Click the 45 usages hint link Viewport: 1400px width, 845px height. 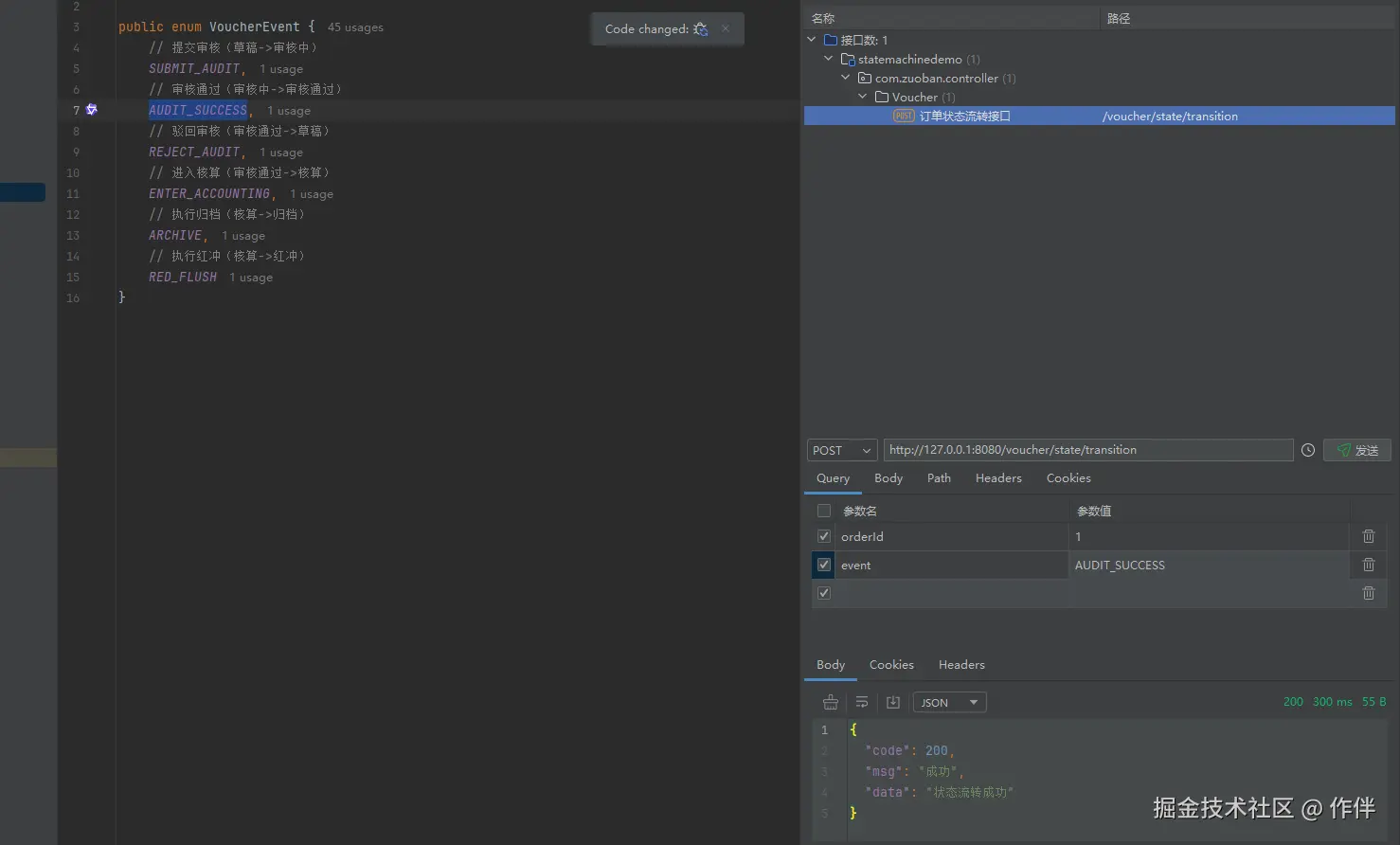(x=355, y=27)
